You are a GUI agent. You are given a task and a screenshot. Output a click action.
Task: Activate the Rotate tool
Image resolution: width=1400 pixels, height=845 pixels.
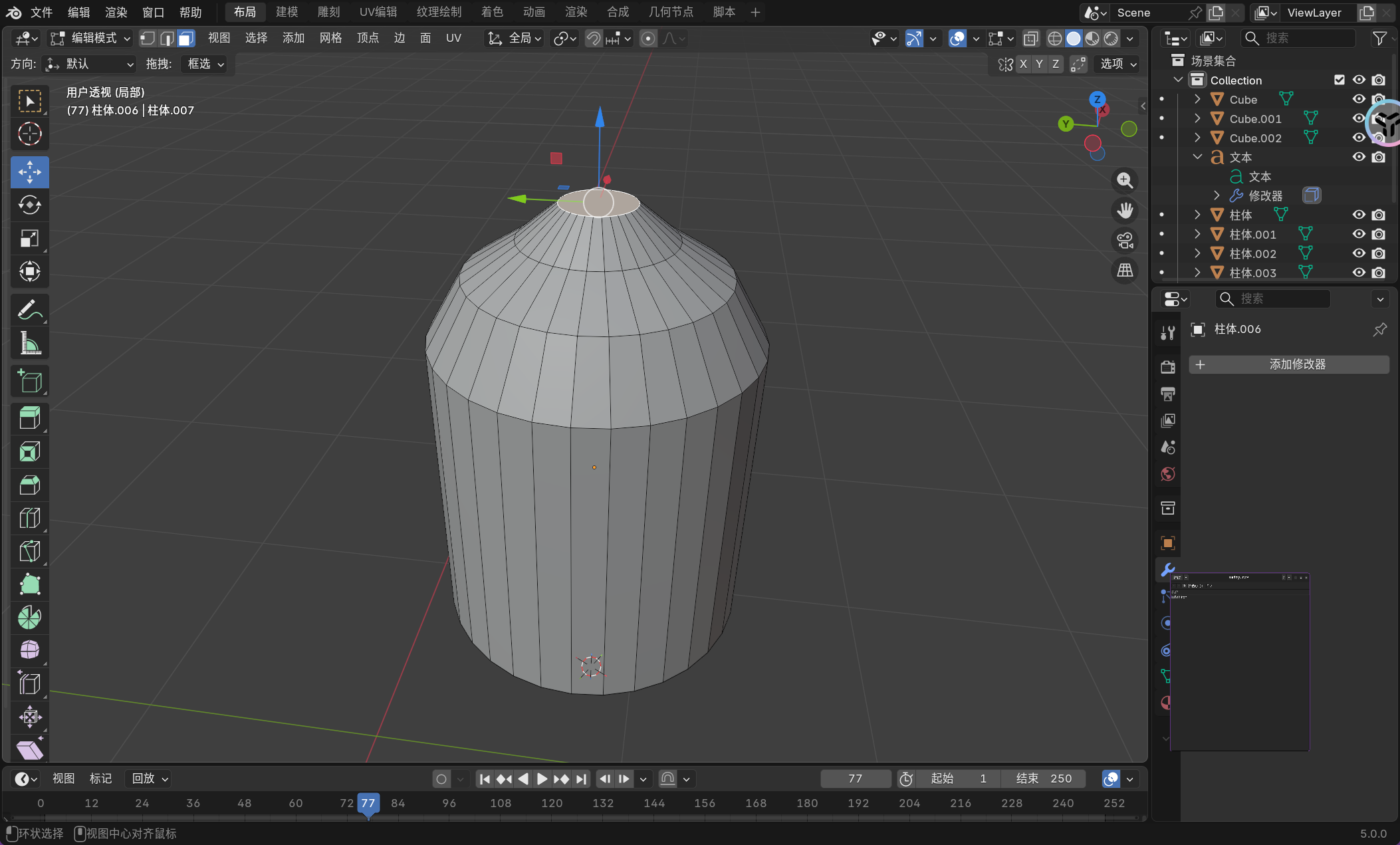[x=29, y=205]
